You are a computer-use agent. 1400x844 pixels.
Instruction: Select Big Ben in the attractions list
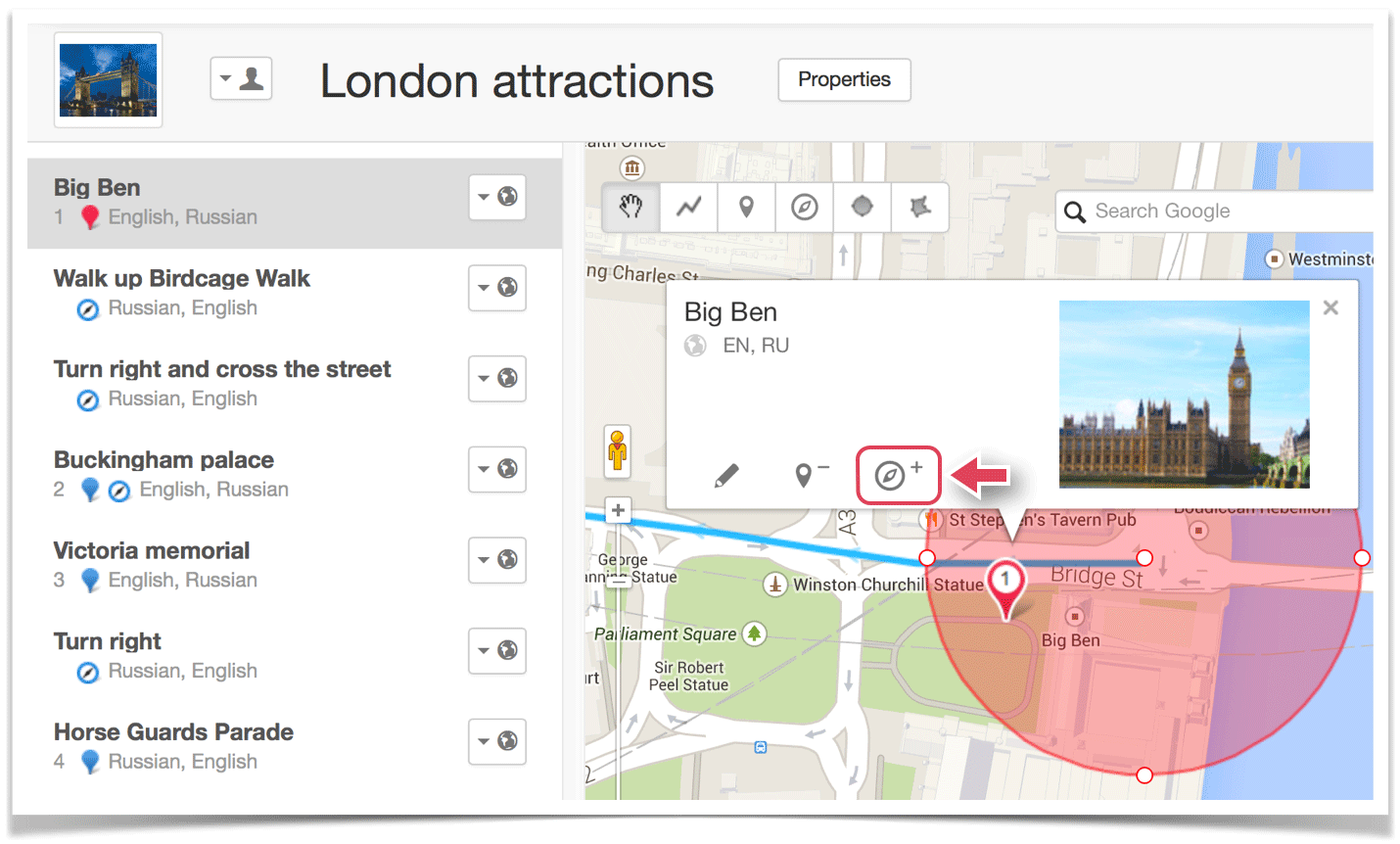tap(295, 204)
